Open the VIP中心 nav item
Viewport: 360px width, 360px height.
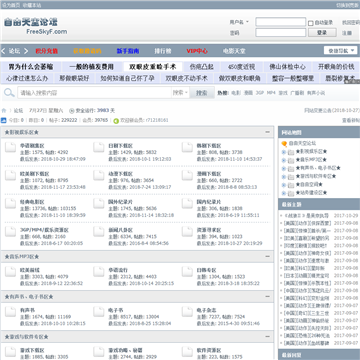point(197,51)
